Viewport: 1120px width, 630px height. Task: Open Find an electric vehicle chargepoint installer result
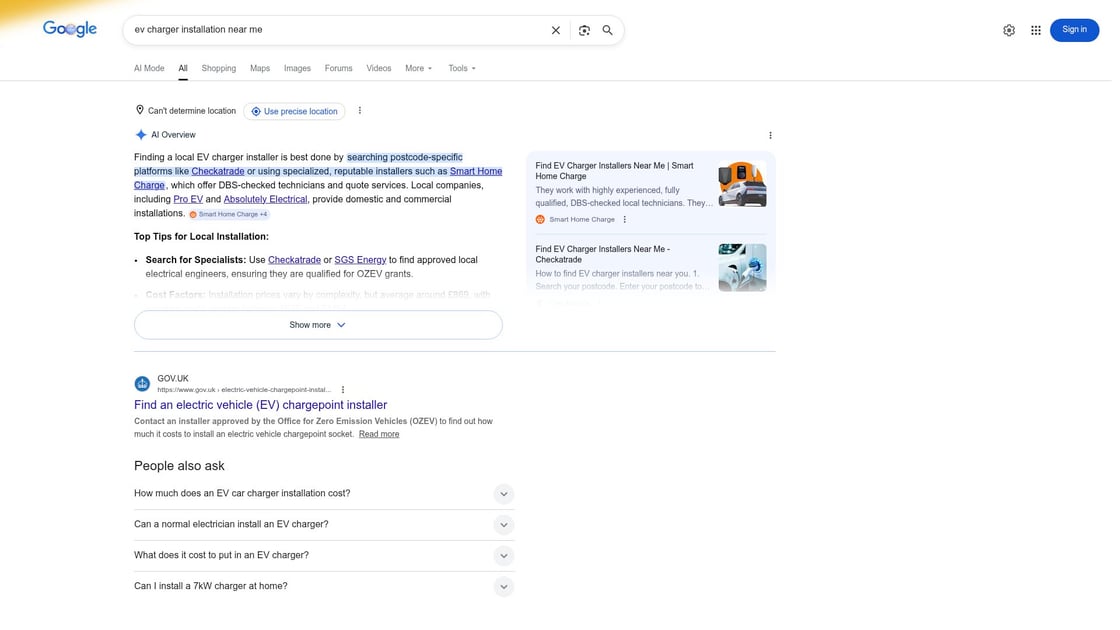[x=260, y=405]
